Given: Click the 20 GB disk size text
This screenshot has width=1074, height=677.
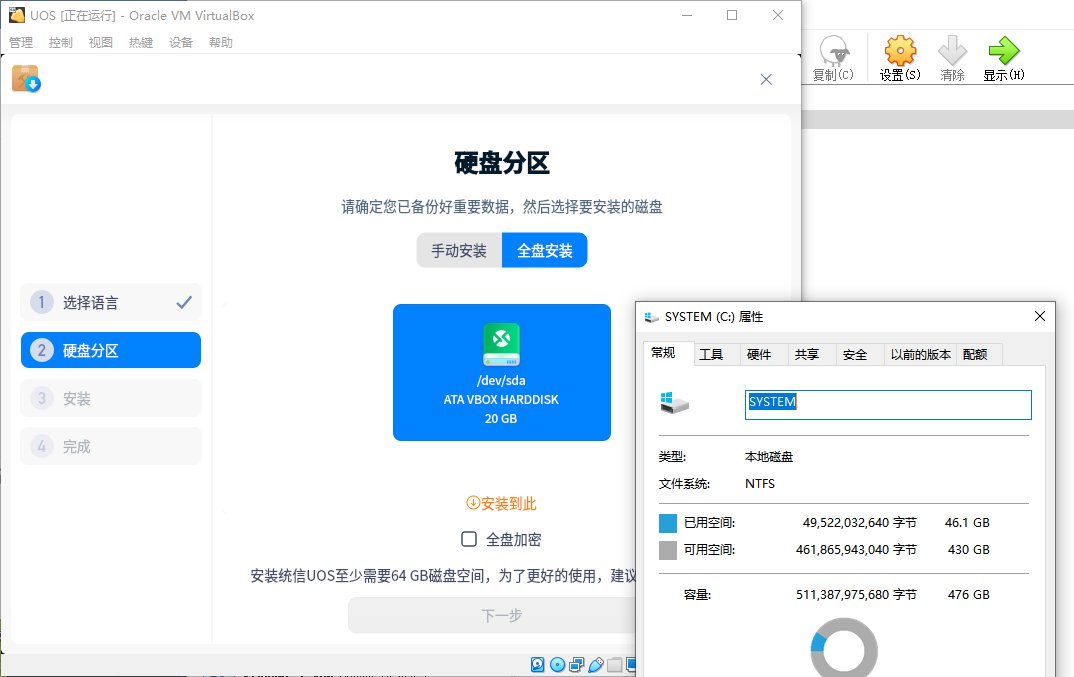Looking at the screenshot, I should (x=501, y=419).
